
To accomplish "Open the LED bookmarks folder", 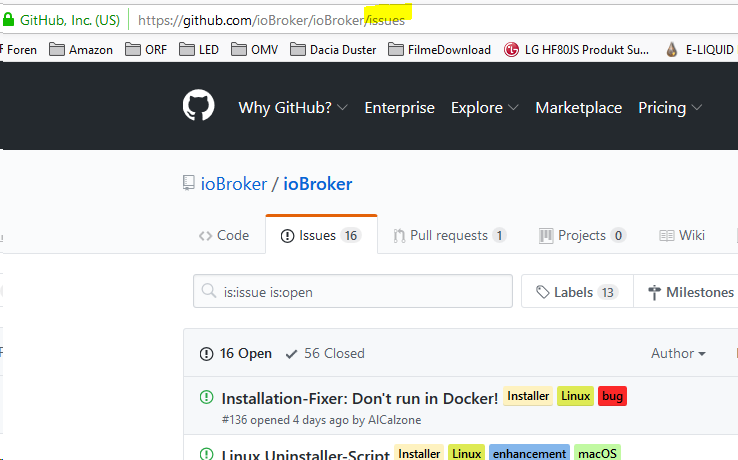I will 199,49.
